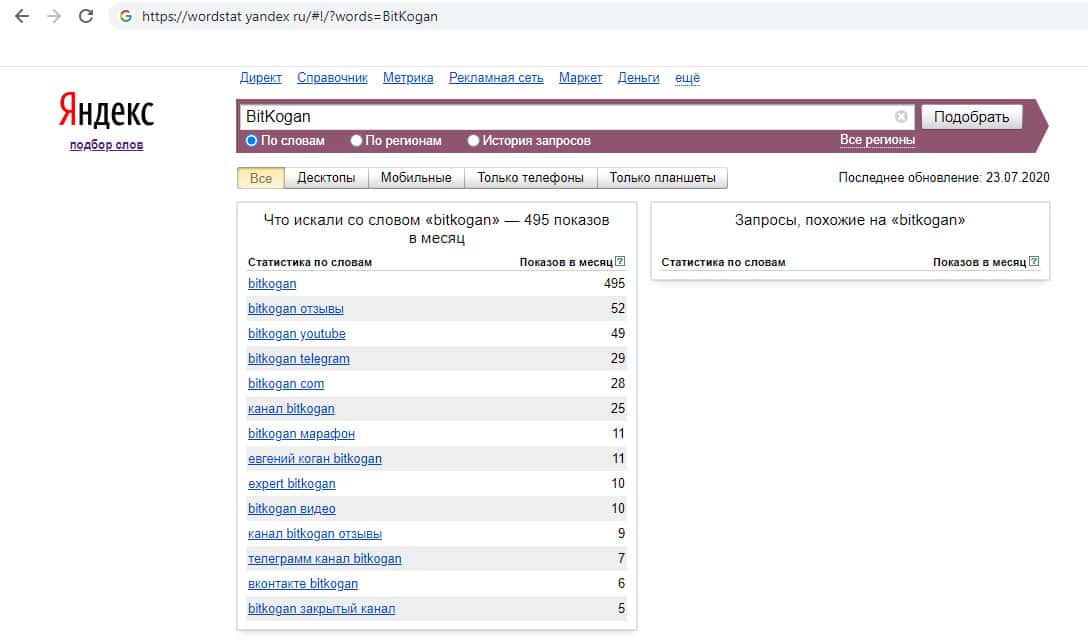Select the 'Только телефоны' tab
Viewport: 1088px width, 643px height.
(530, 178)
